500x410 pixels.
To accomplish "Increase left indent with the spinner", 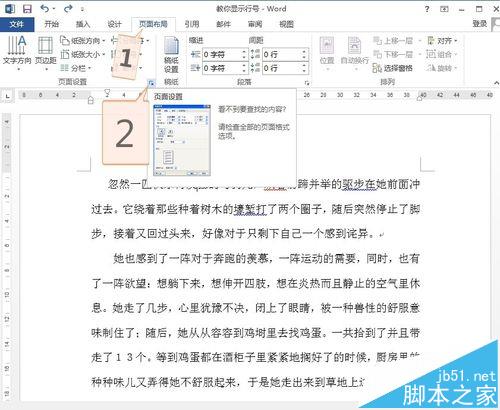I will pos(244,52).
